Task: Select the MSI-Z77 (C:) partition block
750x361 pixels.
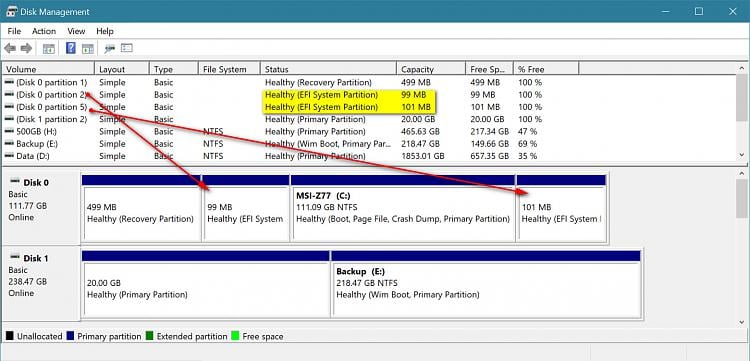Action: tap(403, 208)
